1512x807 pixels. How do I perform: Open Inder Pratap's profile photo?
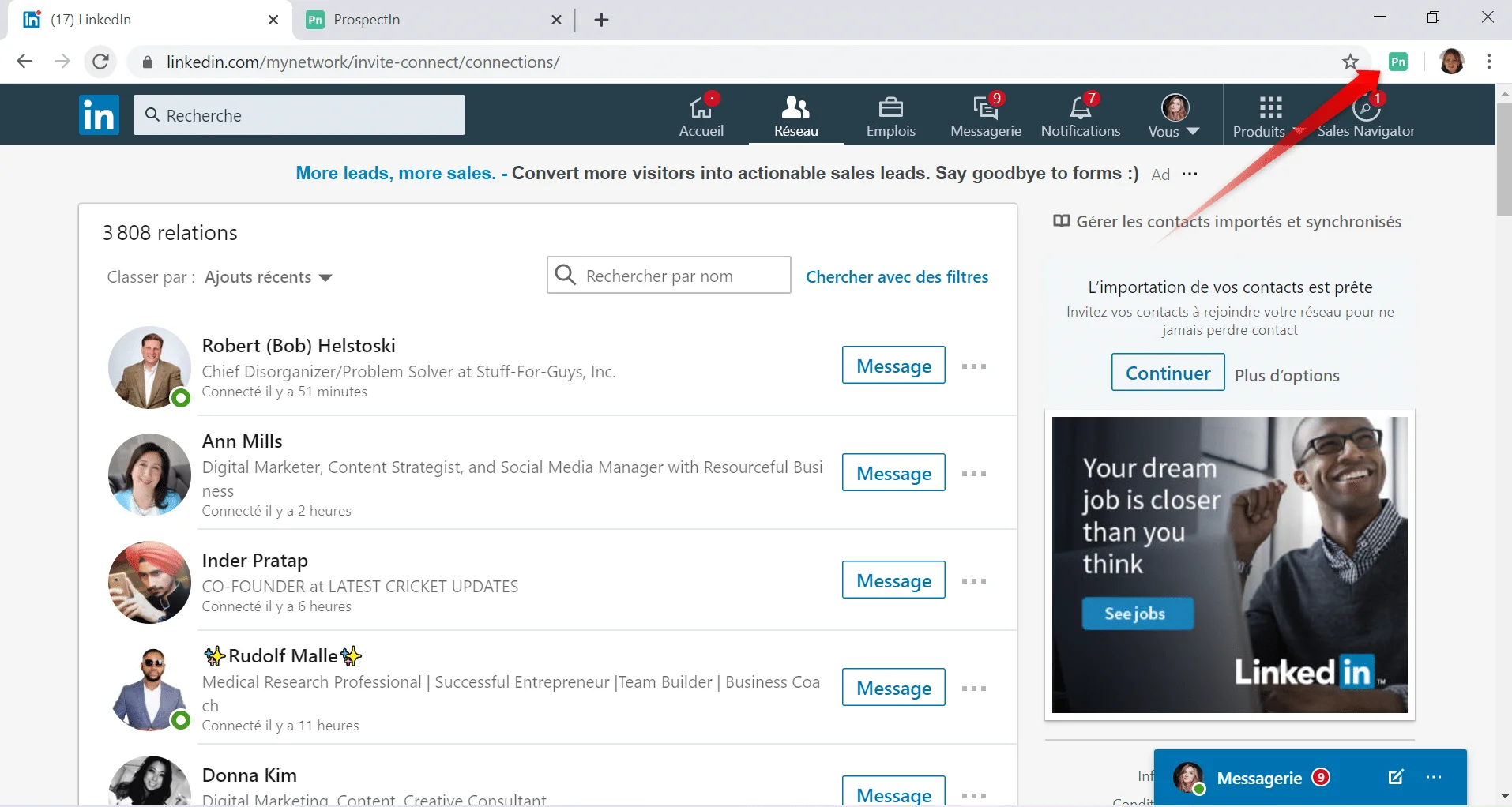pos(149,582)
